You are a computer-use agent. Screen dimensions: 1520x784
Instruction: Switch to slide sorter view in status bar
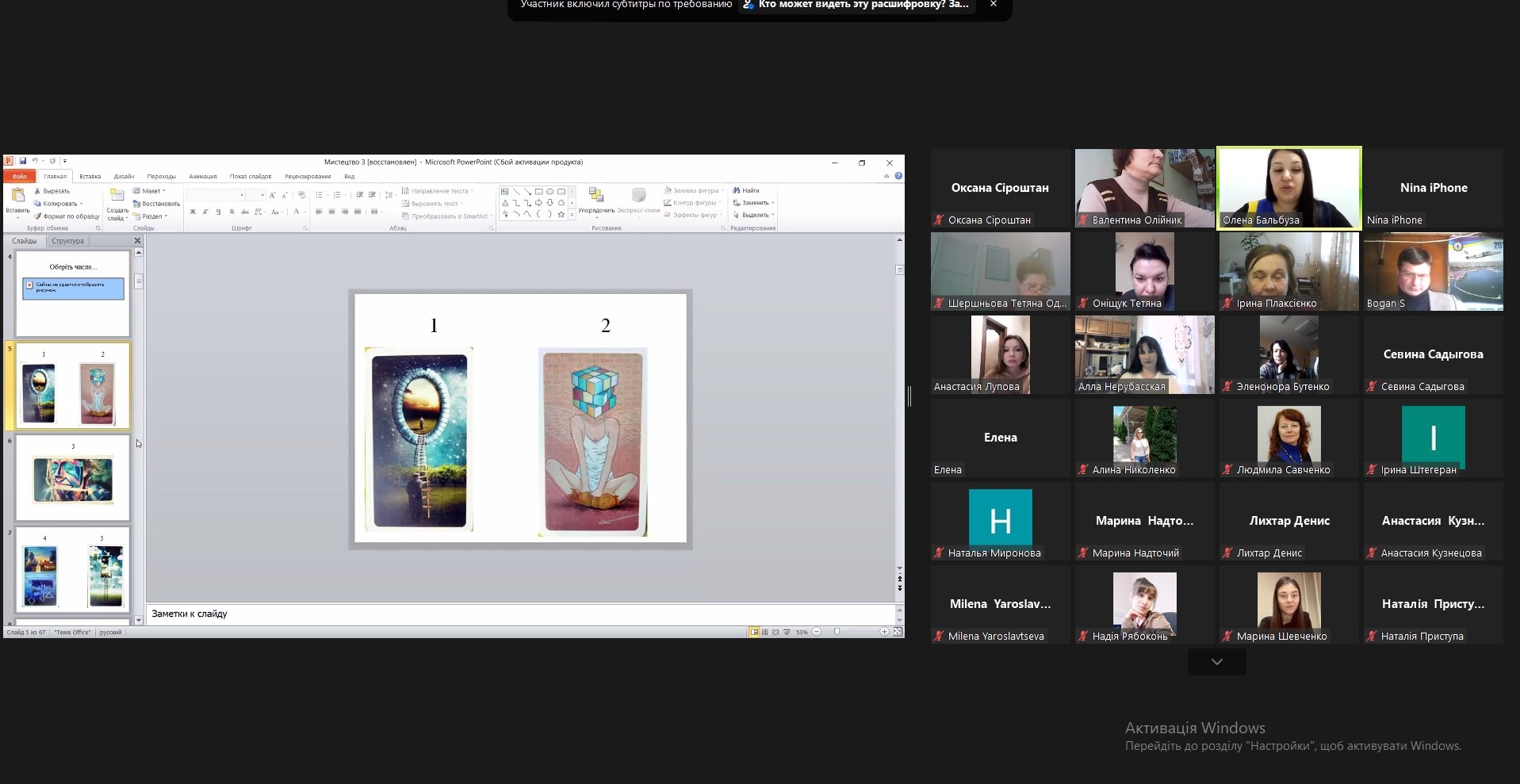(x=764, y=632)
